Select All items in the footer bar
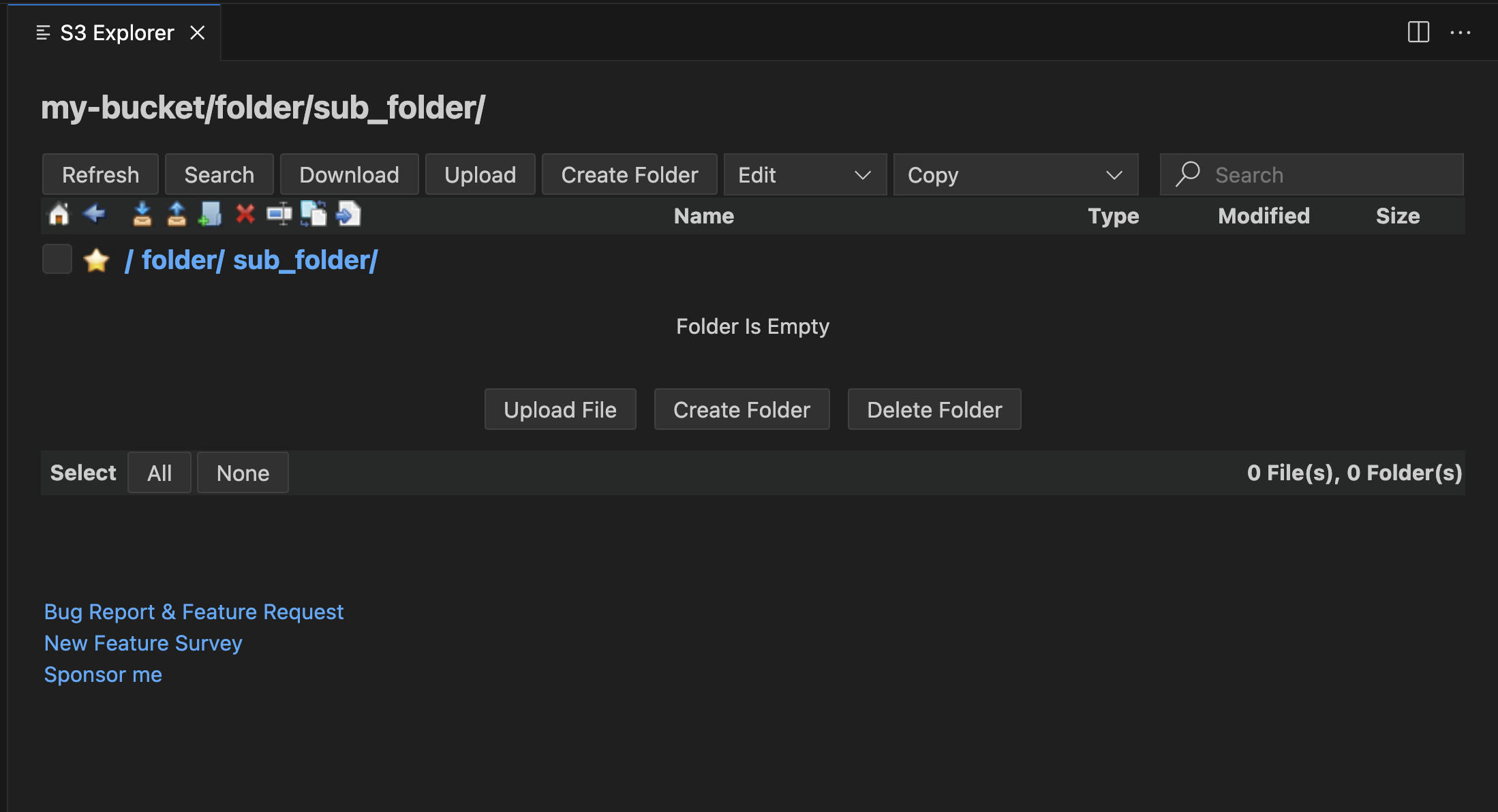Screen dimensions: 1498x812 pos(159,472)
